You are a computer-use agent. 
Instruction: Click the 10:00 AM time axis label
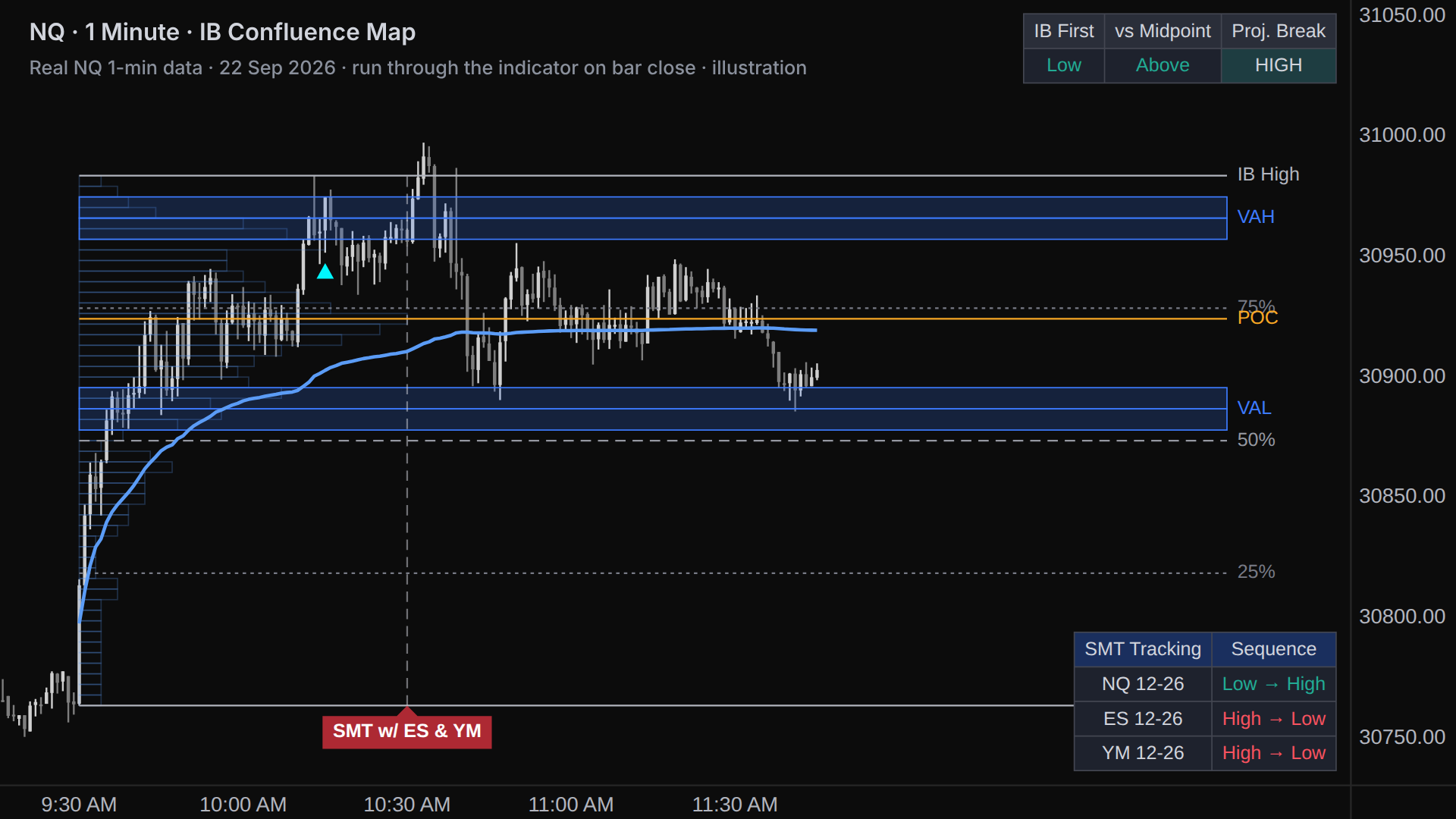243,805
